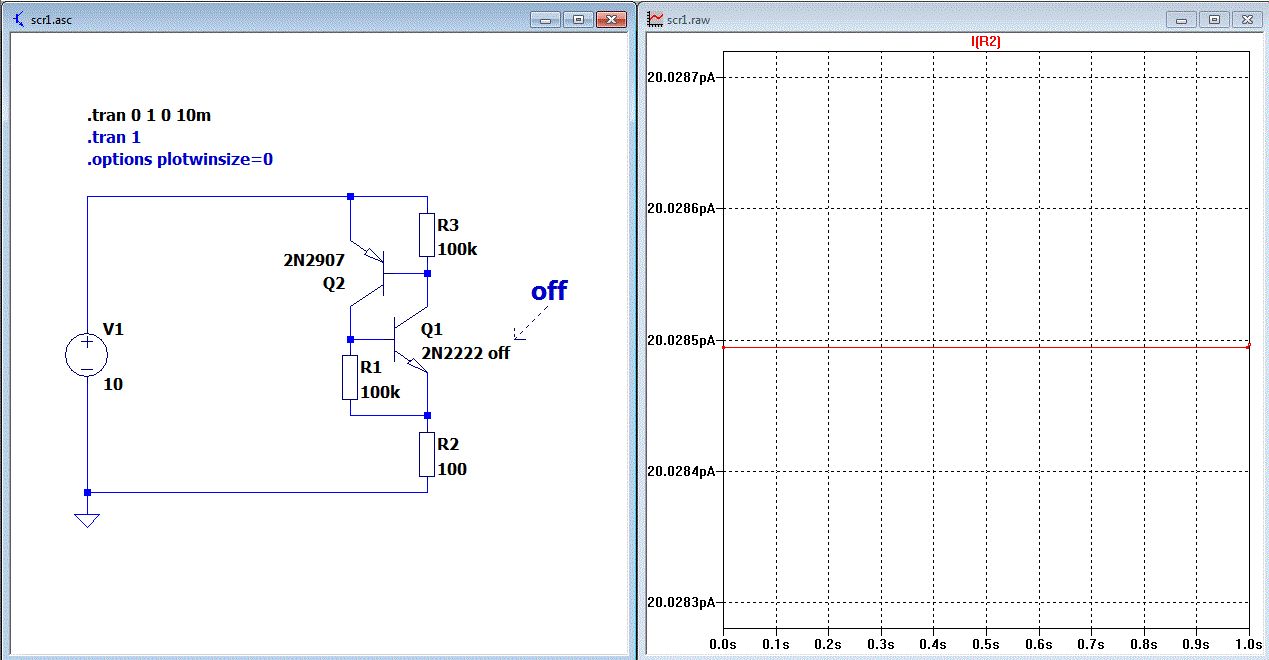Click the '.tran 0 1 0 10m' directive text
This screenshot has height=660, width=1269.
(x=149, y=116)
